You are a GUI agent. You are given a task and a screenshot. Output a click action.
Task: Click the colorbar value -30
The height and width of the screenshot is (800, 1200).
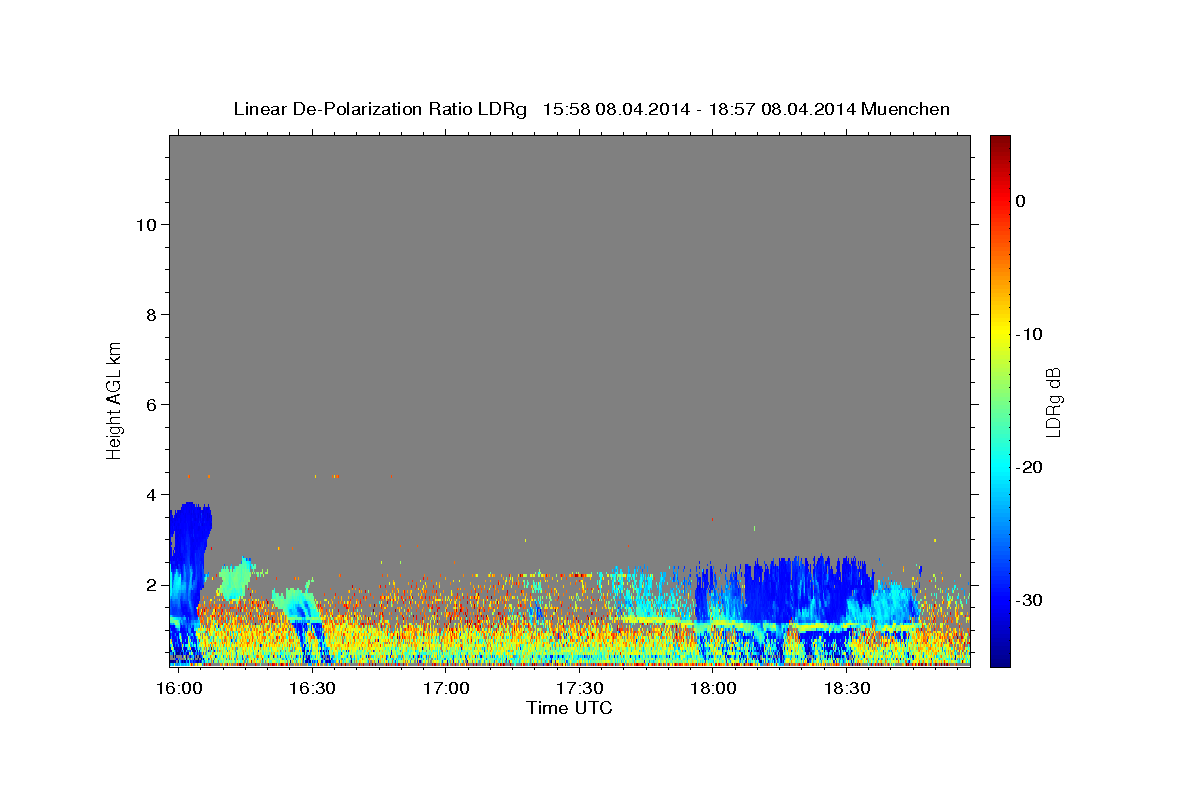pyautogui.click(x=1029, y=600)
